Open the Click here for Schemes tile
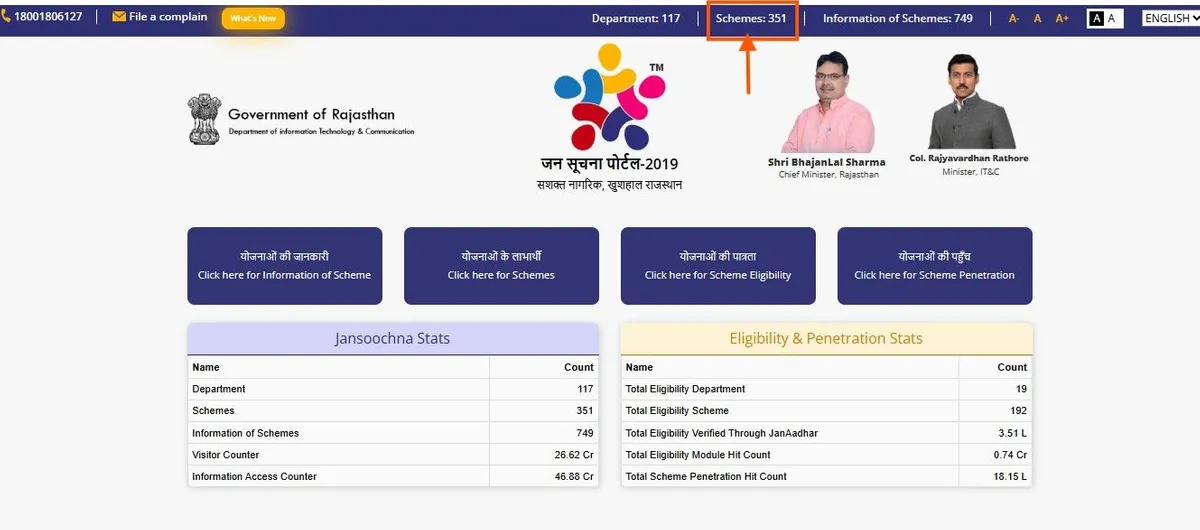1200x530 pixels. point(501,266)
